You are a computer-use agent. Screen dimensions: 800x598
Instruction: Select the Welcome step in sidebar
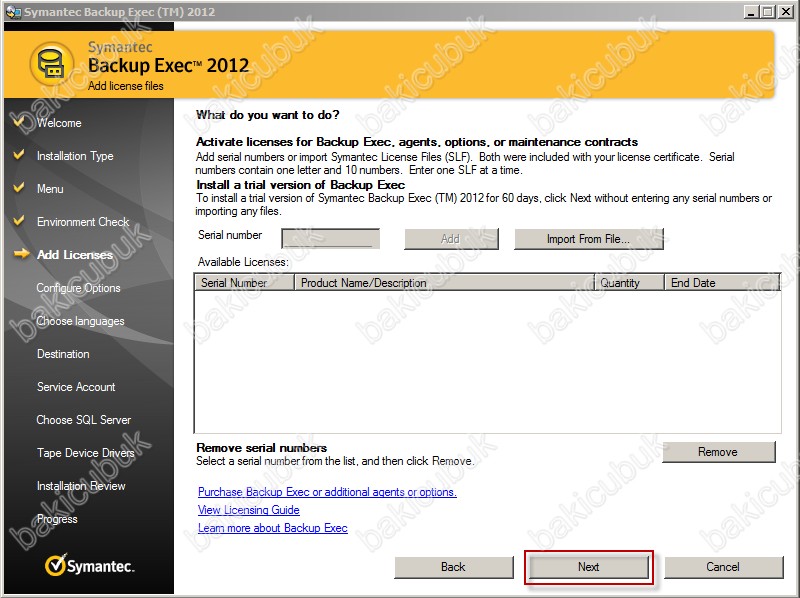(x=59, y=123)
